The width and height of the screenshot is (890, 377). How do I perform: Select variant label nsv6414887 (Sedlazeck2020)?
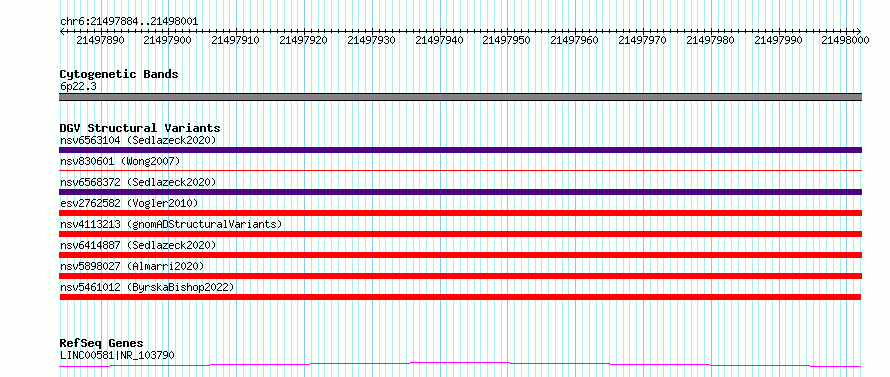[138, 245]
